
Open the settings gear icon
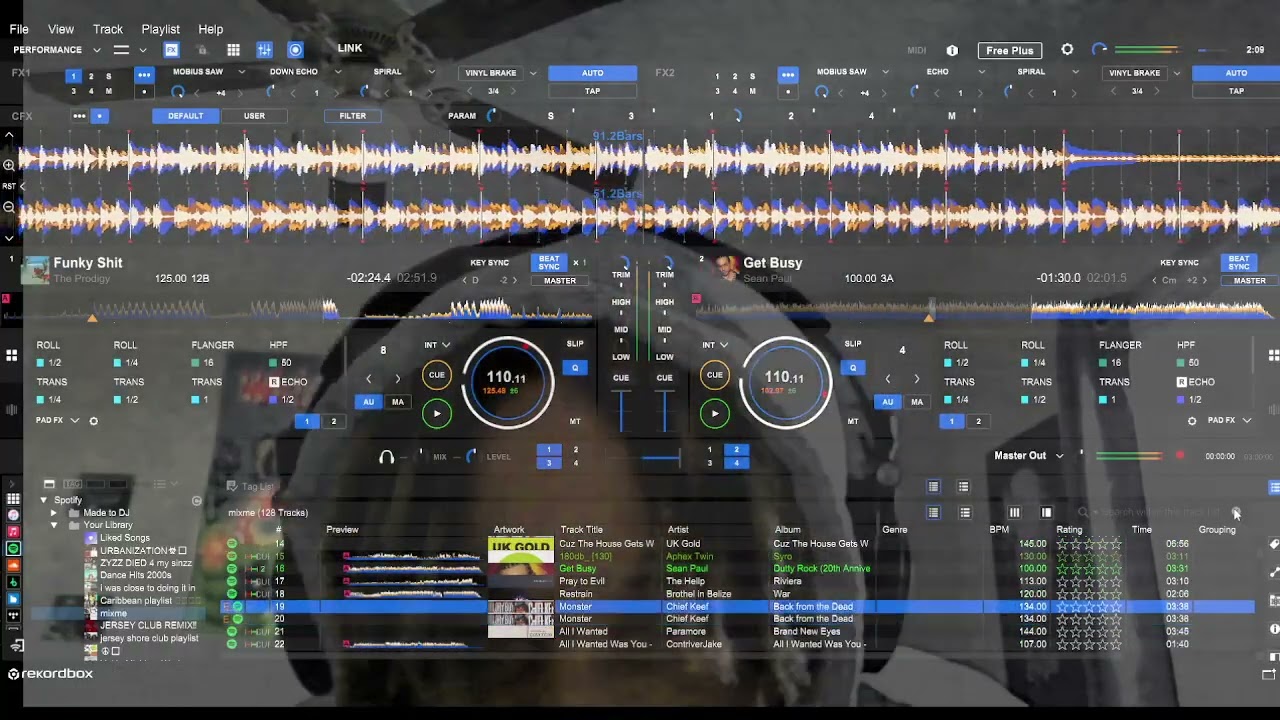pos(1067,50)
